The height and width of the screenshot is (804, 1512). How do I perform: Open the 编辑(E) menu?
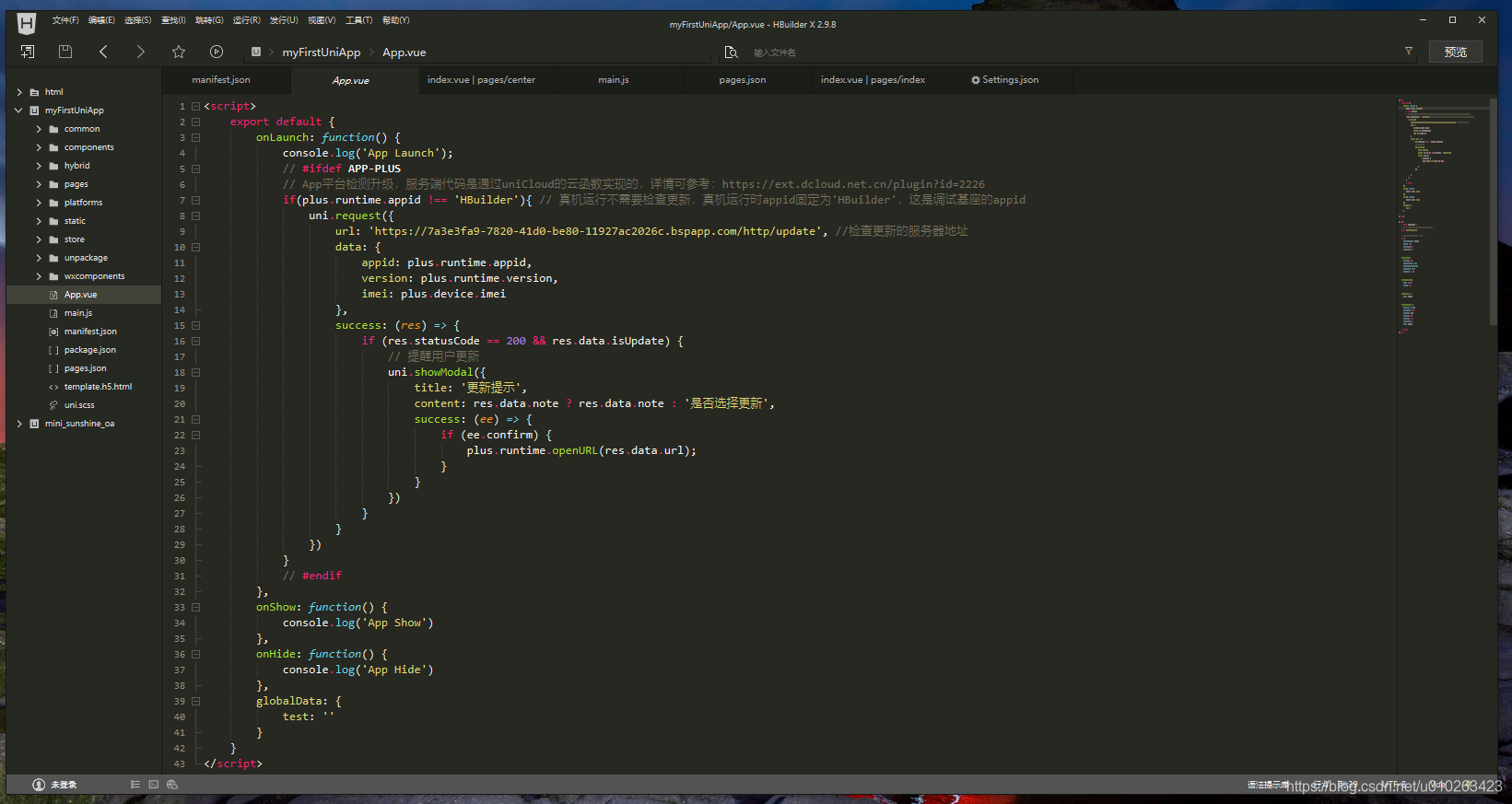click(x=101, y=20)
